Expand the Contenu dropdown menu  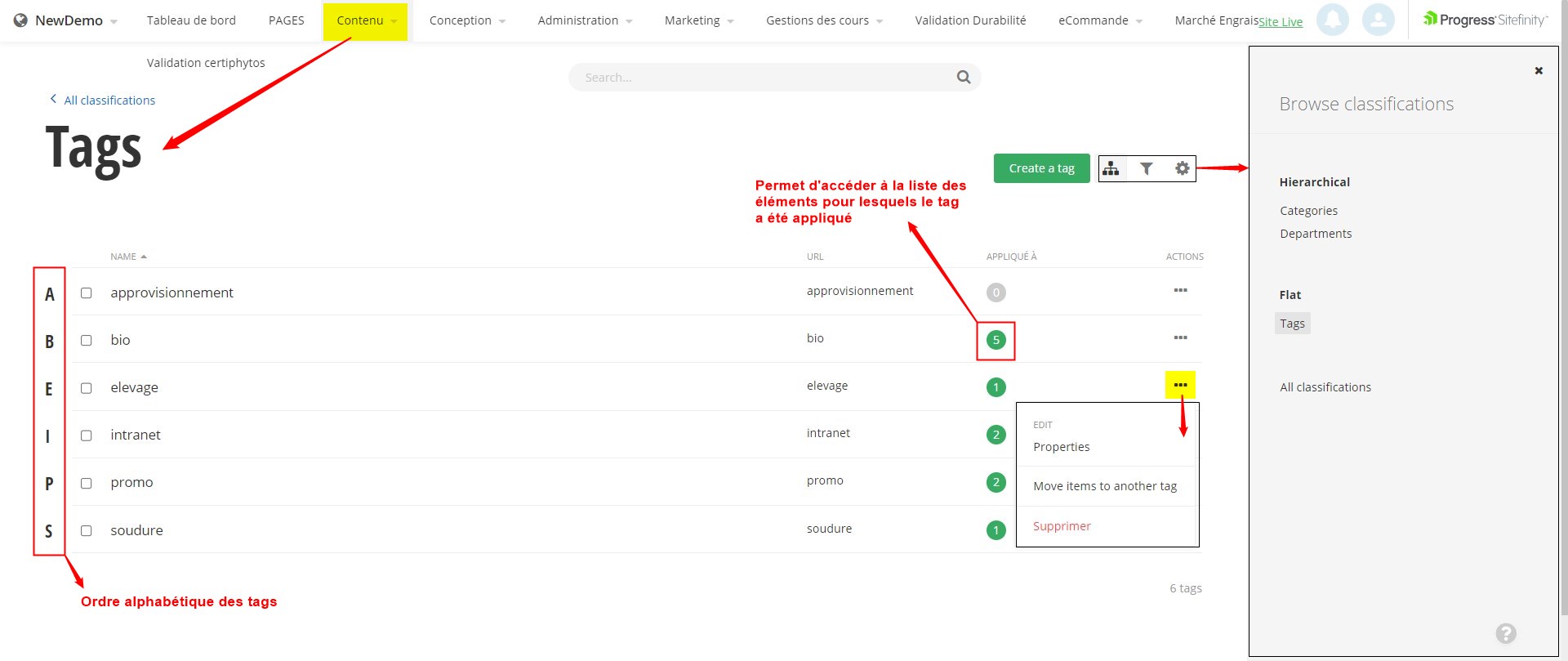point(365,20)
